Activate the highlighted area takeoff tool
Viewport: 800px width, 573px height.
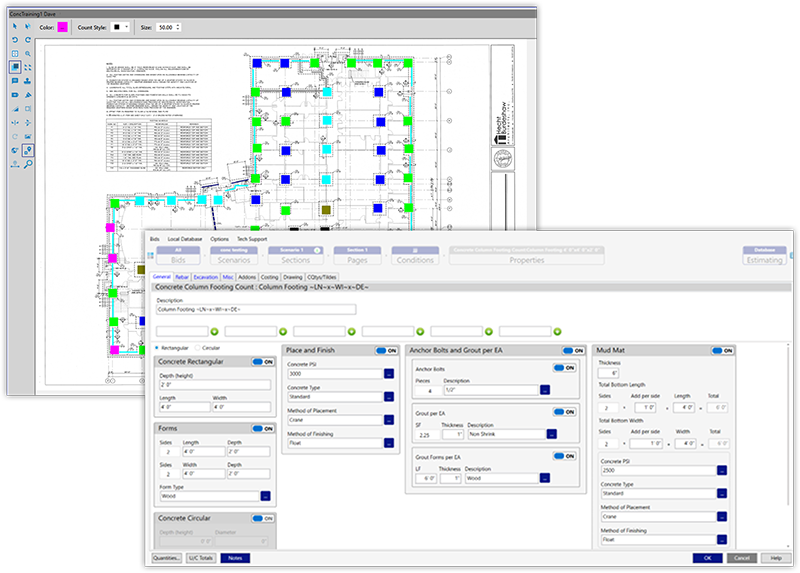pos(15,67)
